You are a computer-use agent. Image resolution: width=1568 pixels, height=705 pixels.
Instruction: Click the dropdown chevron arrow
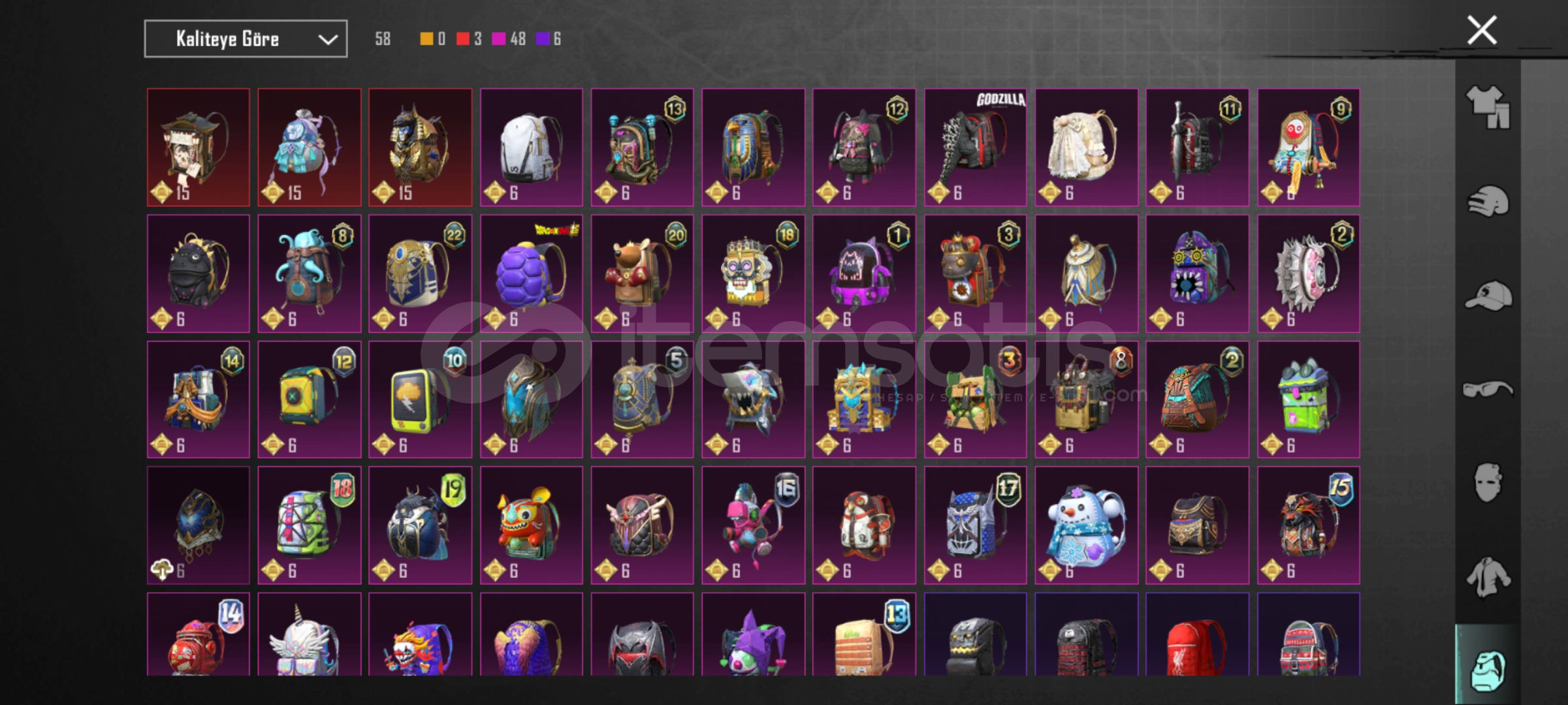tap(328, 40)
